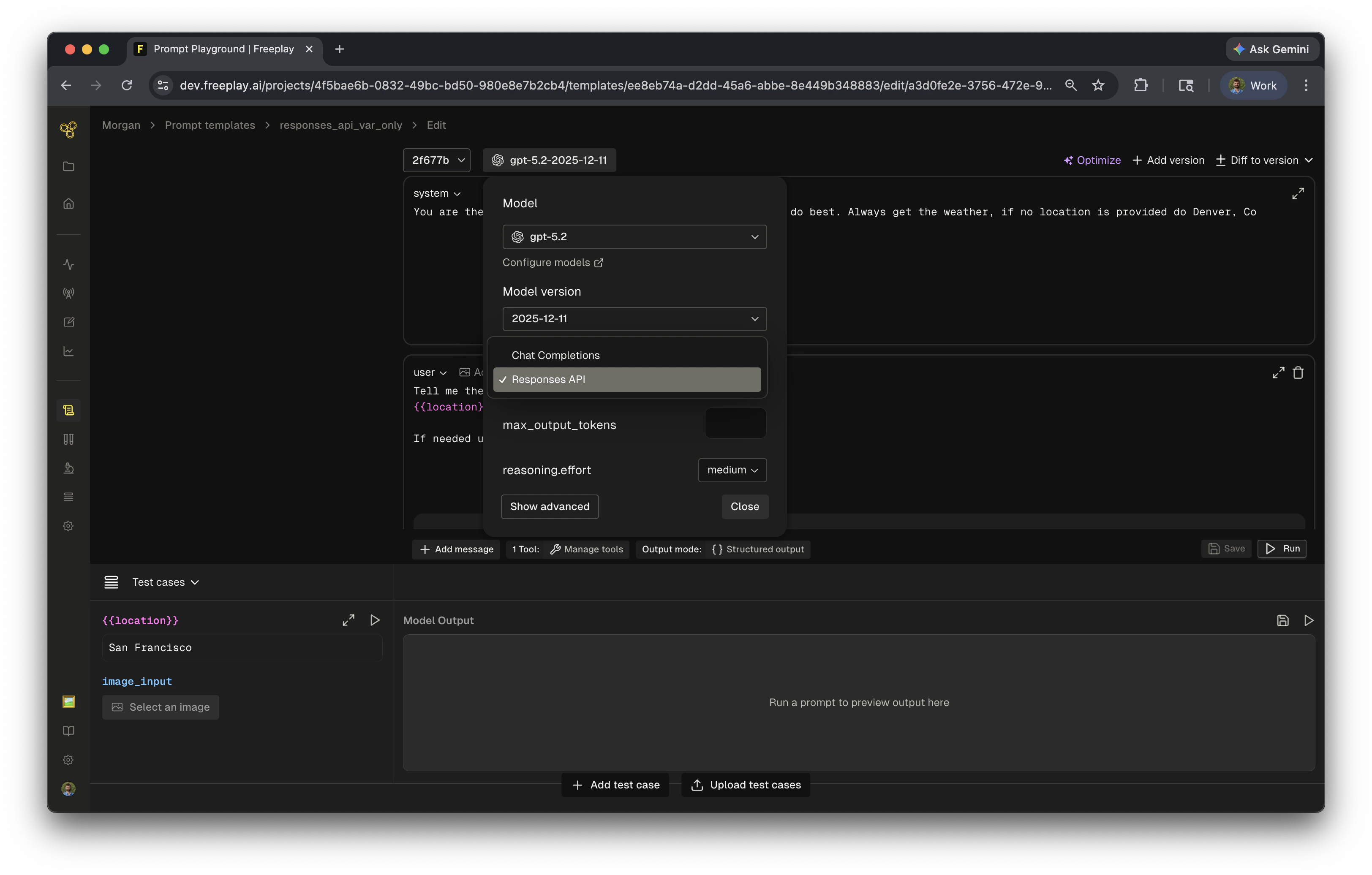Expand the system message editor
Viewport: 1372px width, 875px height.
(1298, 194)
